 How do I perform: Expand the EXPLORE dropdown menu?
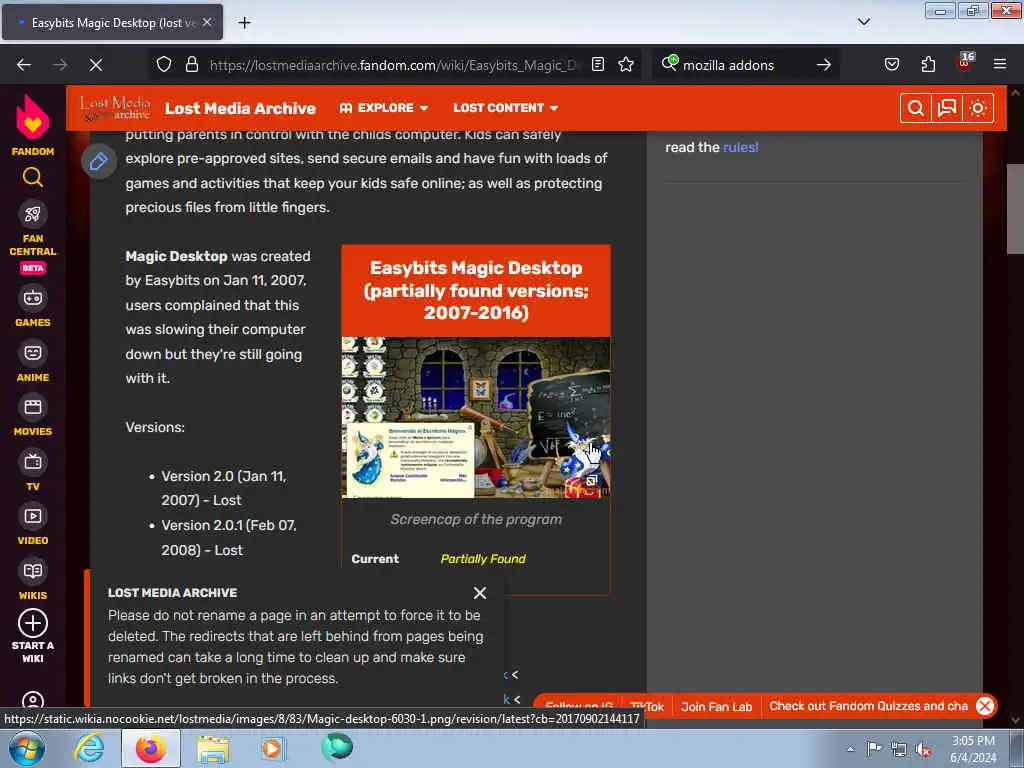tap(384, 108)
